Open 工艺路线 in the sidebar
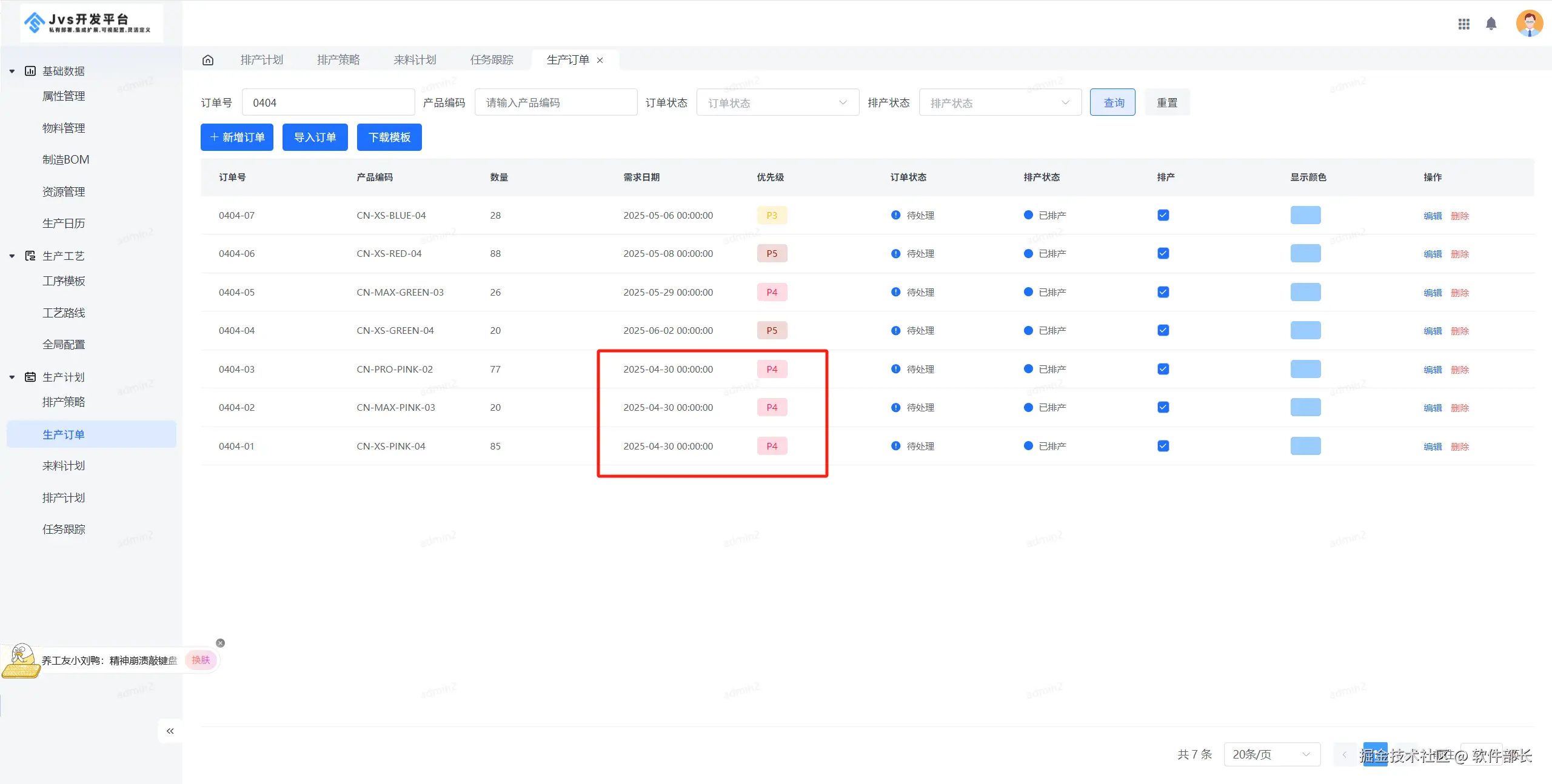The height and width of the screenshot is (784, 1552). [64, 313]
